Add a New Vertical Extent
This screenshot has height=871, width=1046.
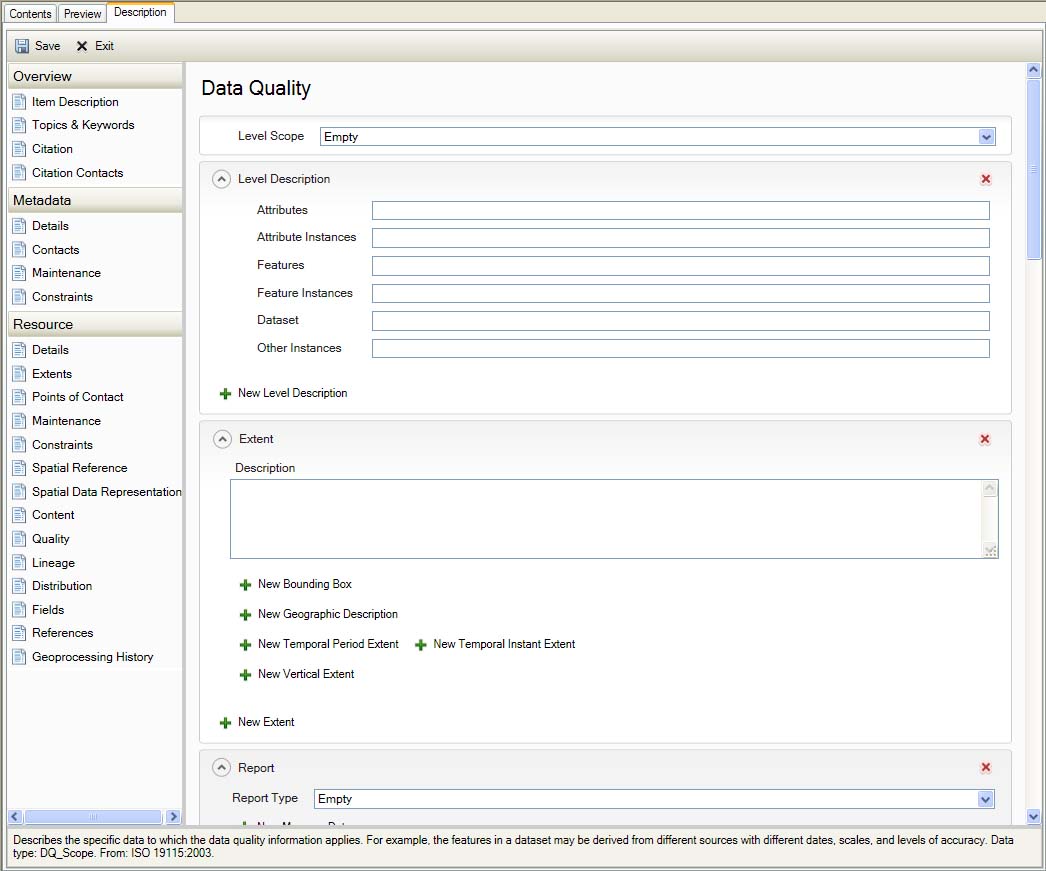305,675
